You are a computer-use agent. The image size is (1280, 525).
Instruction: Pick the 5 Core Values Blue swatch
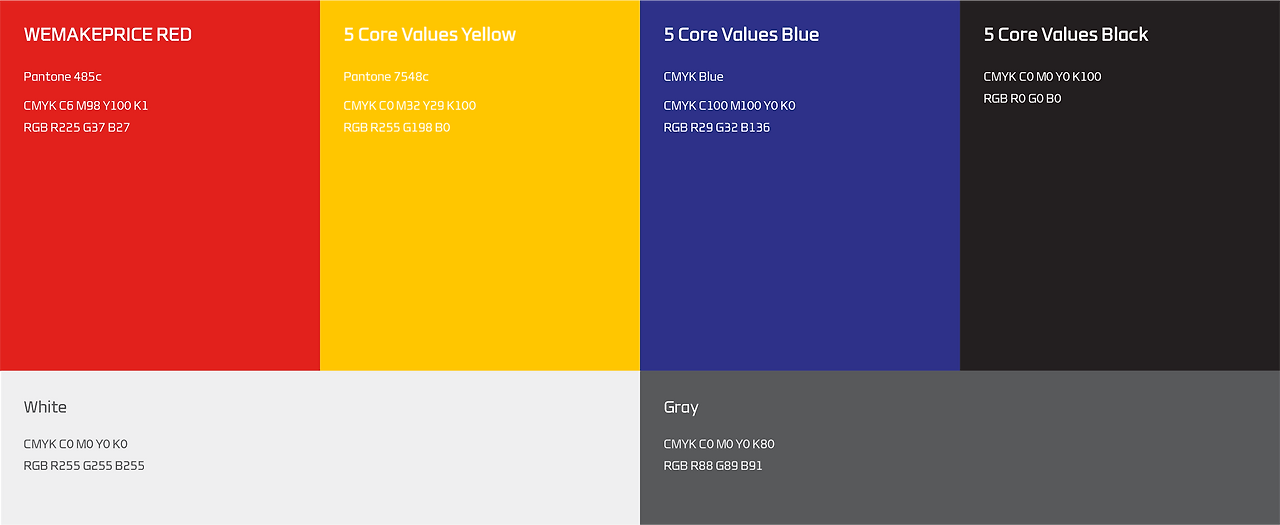pos(800,185)
